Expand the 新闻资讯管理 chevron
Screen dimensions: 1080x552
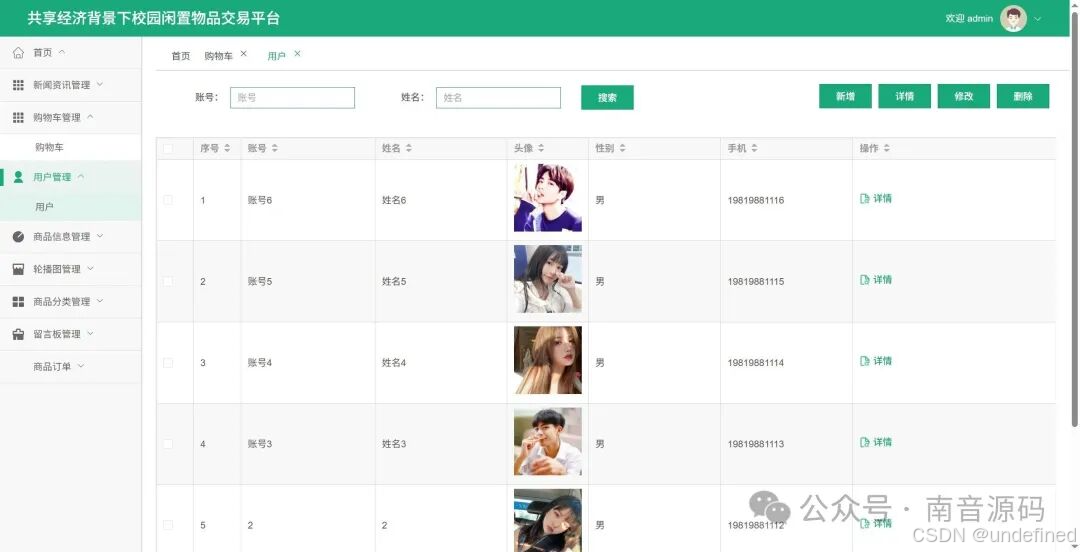[x=99, y=85]
